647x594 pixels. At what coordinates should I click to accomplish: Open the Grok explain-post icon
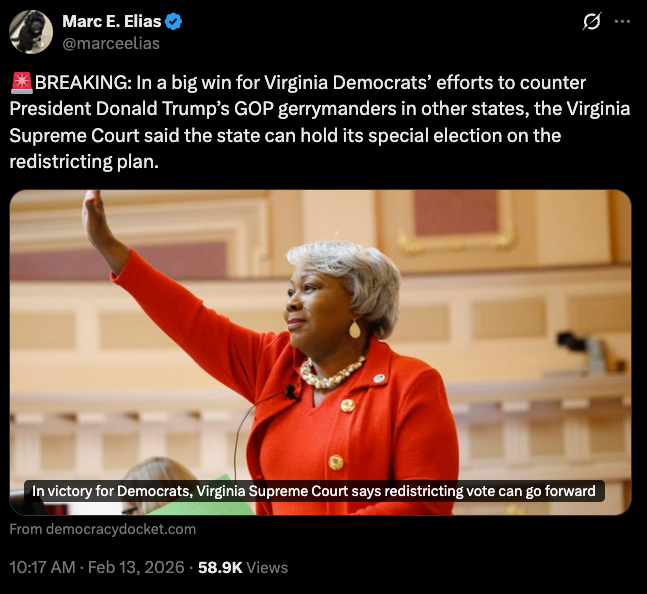591,21
